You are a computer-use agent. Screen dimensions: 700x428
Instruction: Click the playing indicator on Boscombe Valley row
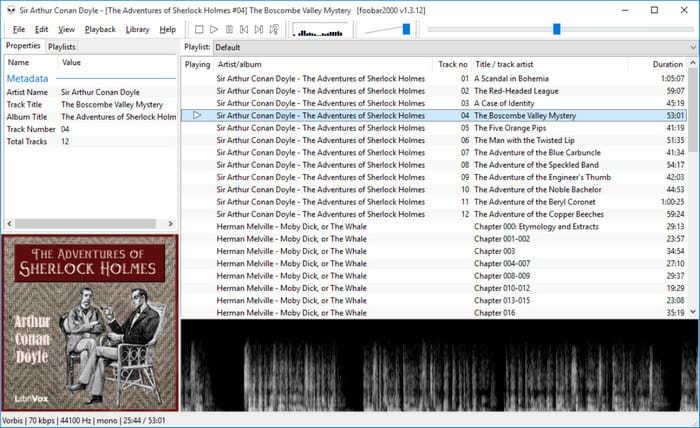(x=197, y=115)
